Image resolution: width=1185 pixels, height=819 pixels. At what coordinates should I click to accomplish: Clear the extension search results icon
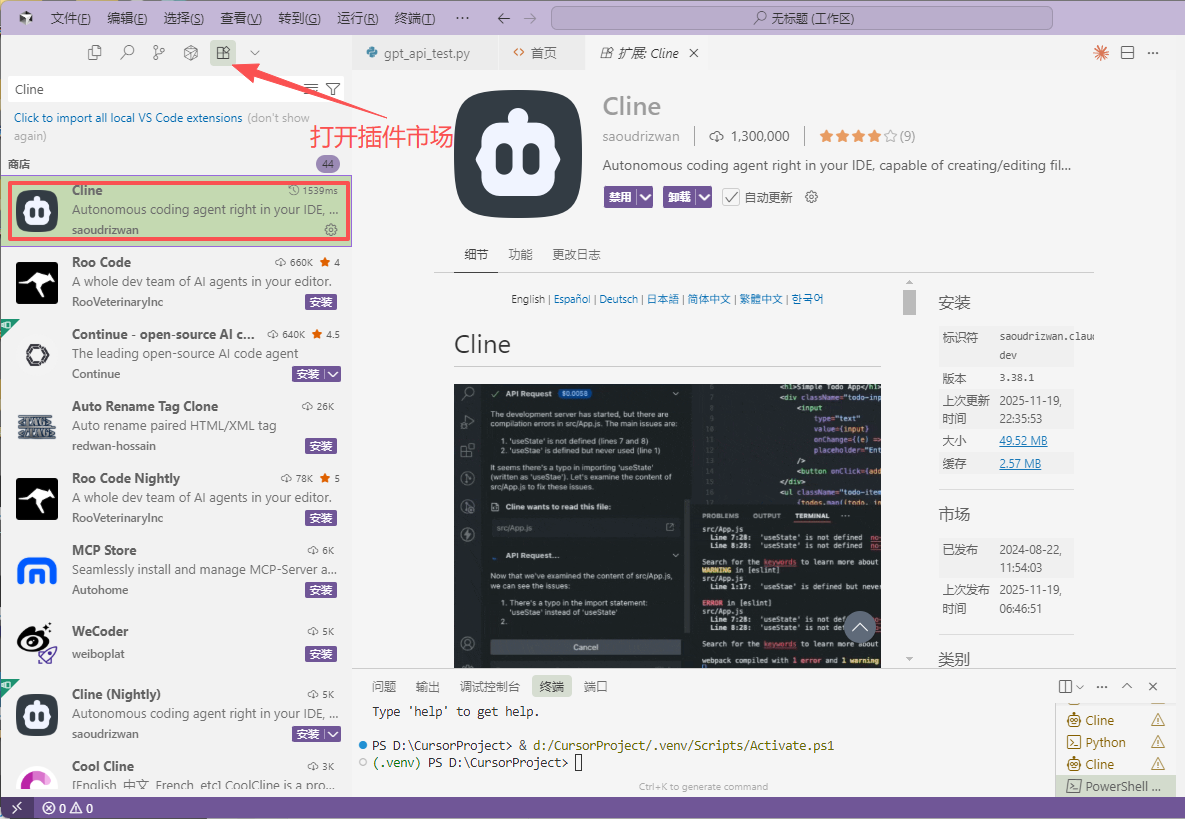[x=311, y=89]
